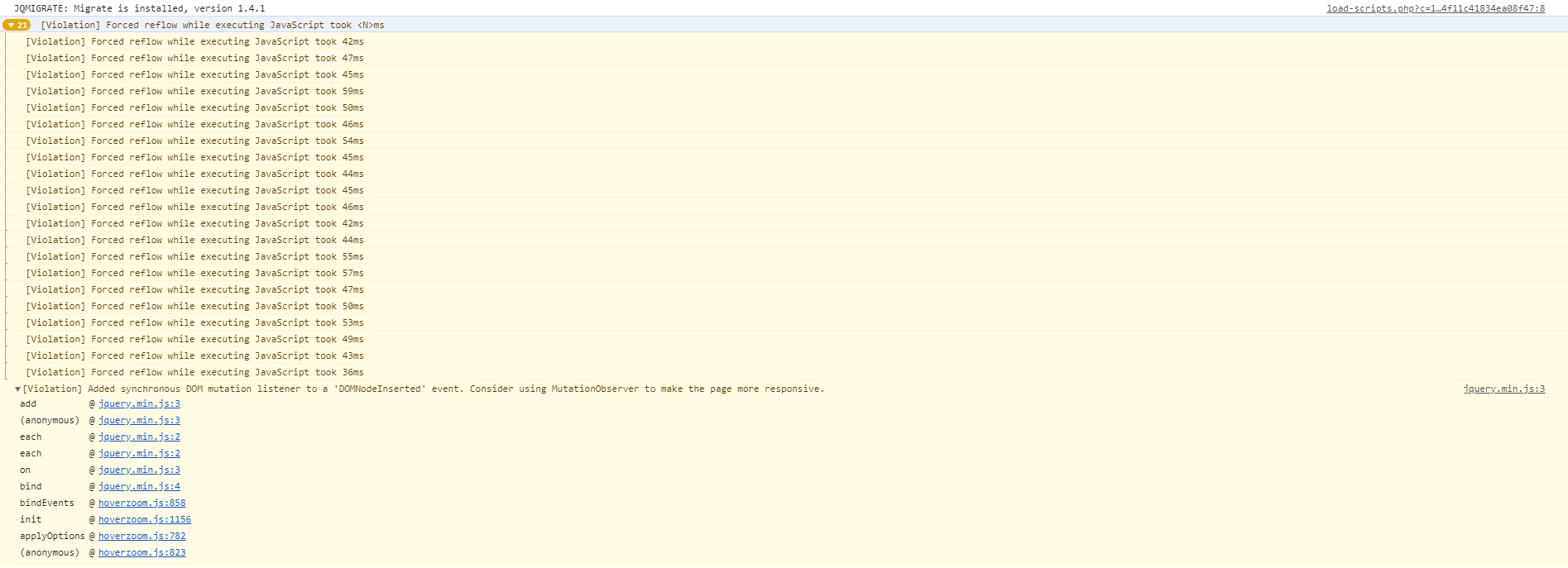Open jquery.min.js:3 source link on violation row

(1503, 389)
